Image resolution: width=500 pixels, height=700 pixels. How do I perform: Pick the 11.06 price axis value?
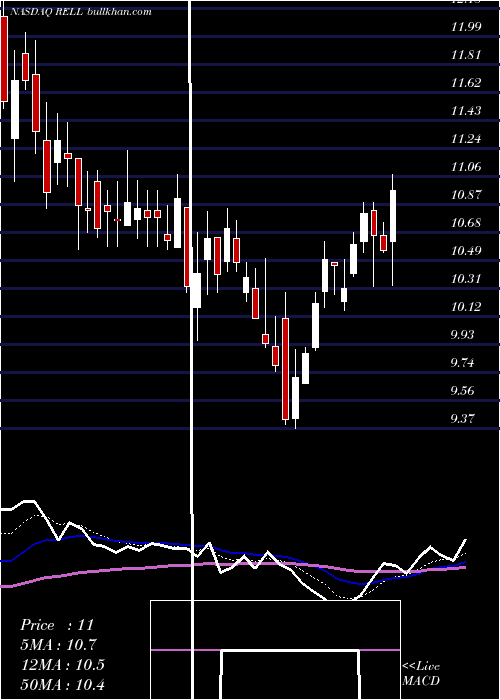(466, 167)
